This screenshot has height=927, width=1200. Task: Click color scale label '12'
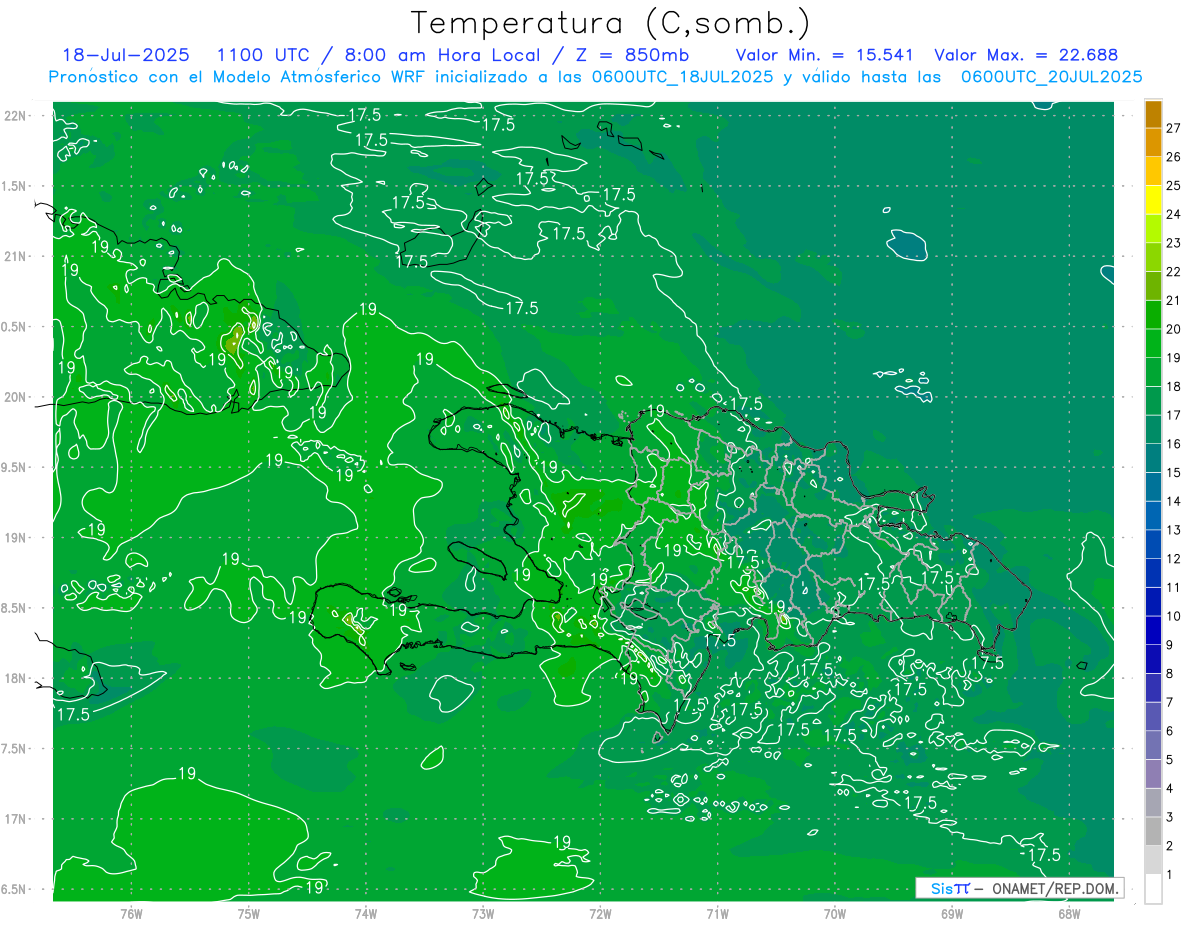click(x=1173, y=559)
